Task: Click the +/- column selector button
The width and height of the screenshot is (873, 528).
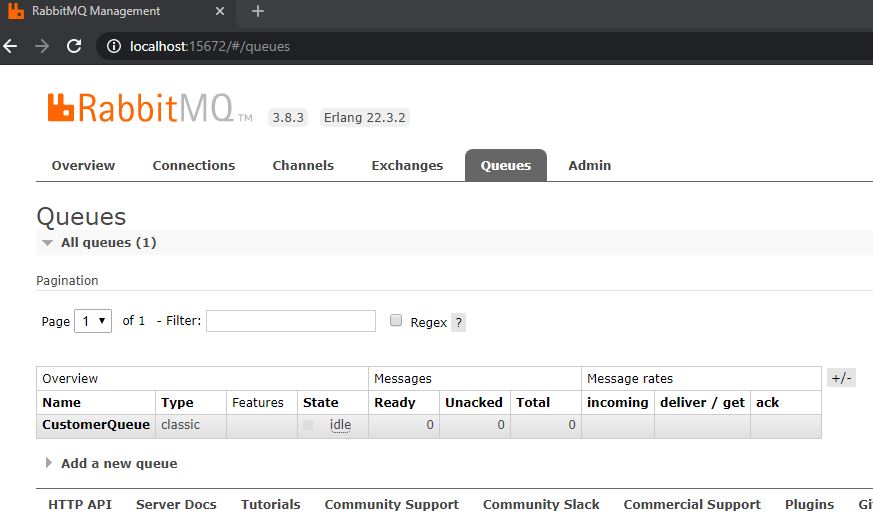Action: pyautogui.click(x=841, y=378)
